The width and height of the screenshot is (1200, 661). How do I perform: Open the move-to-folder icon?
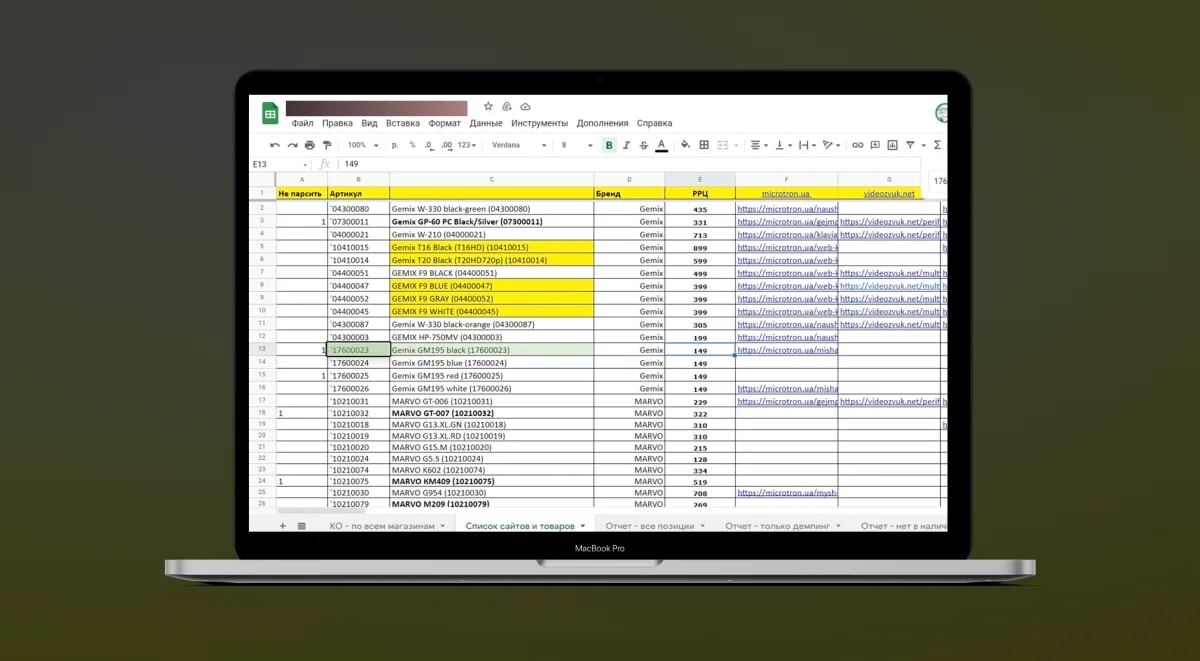click(x=507, y=106)
